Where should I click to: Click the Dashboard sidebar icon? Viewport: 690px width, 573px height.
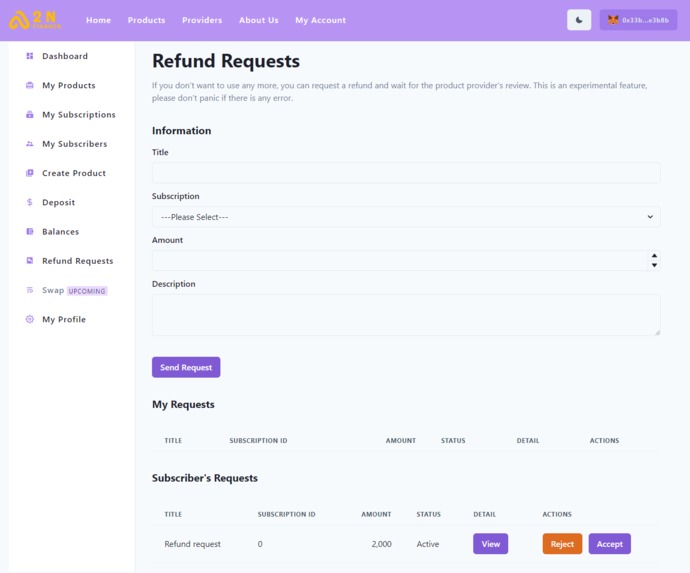coord(29,56)
